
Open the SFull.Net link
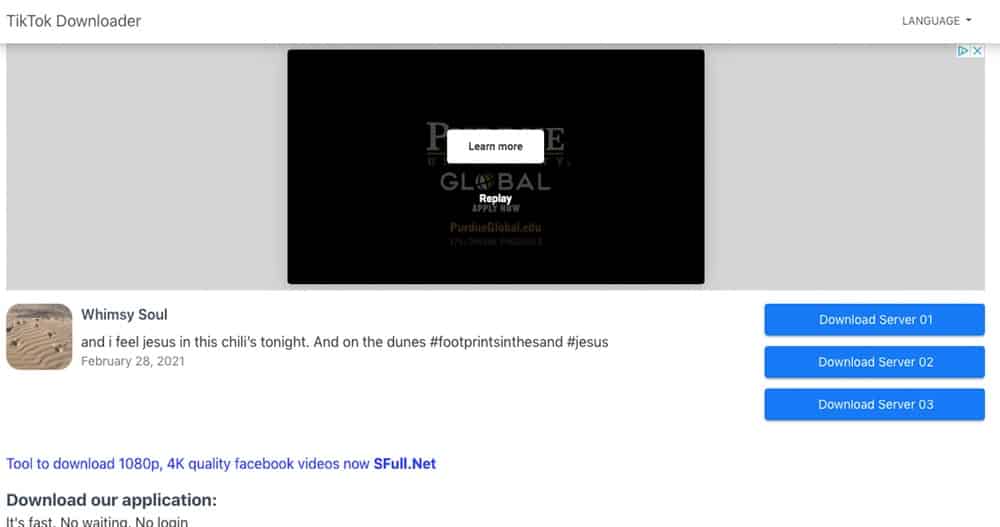405,464
